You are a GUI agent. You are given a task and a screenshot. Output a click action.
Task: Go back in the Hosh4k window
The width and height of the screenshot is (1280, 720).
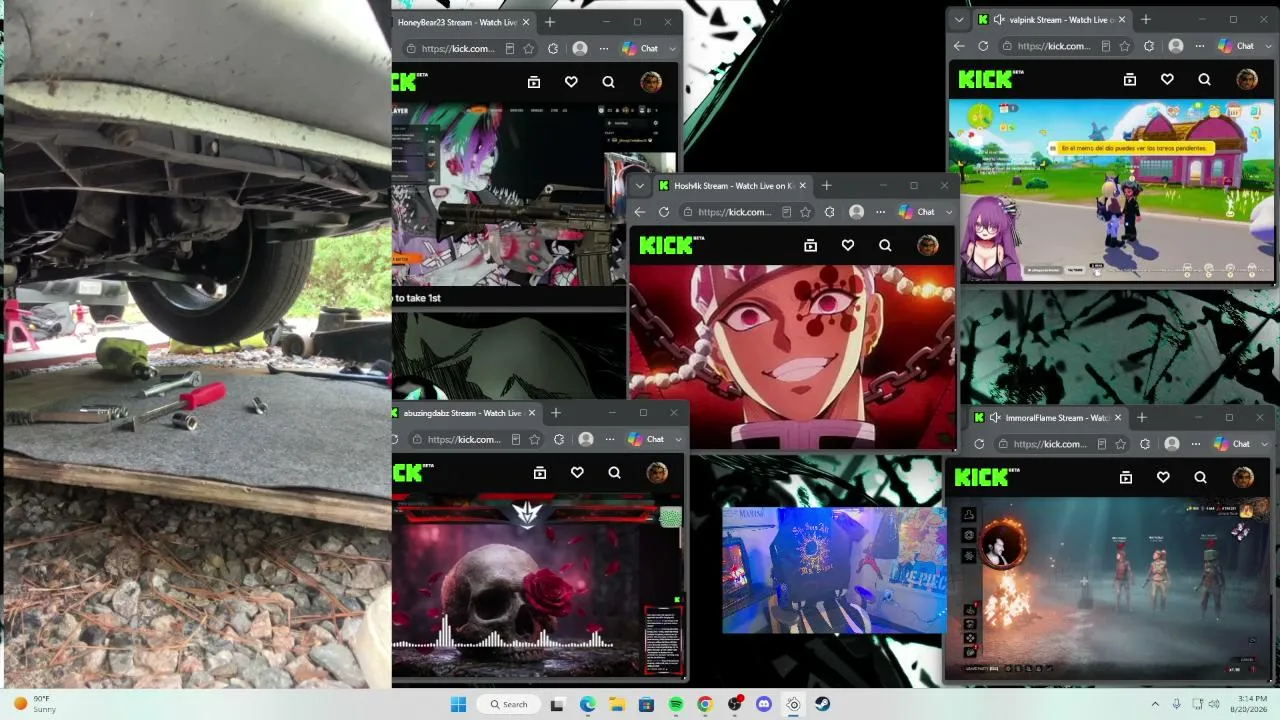point(640,212)
